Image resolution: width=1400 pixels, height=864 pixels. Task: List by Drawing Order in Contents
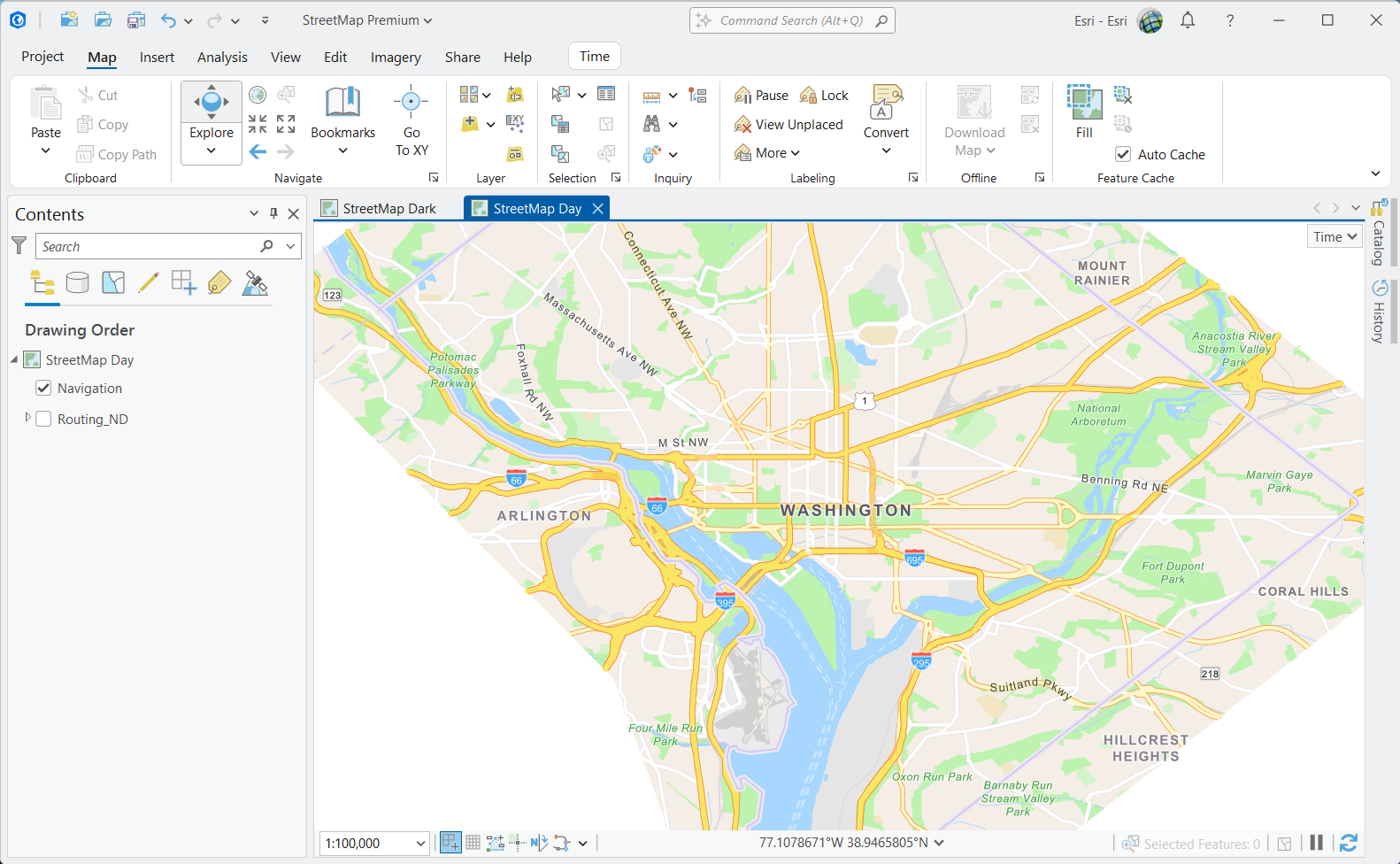[42, 283]
